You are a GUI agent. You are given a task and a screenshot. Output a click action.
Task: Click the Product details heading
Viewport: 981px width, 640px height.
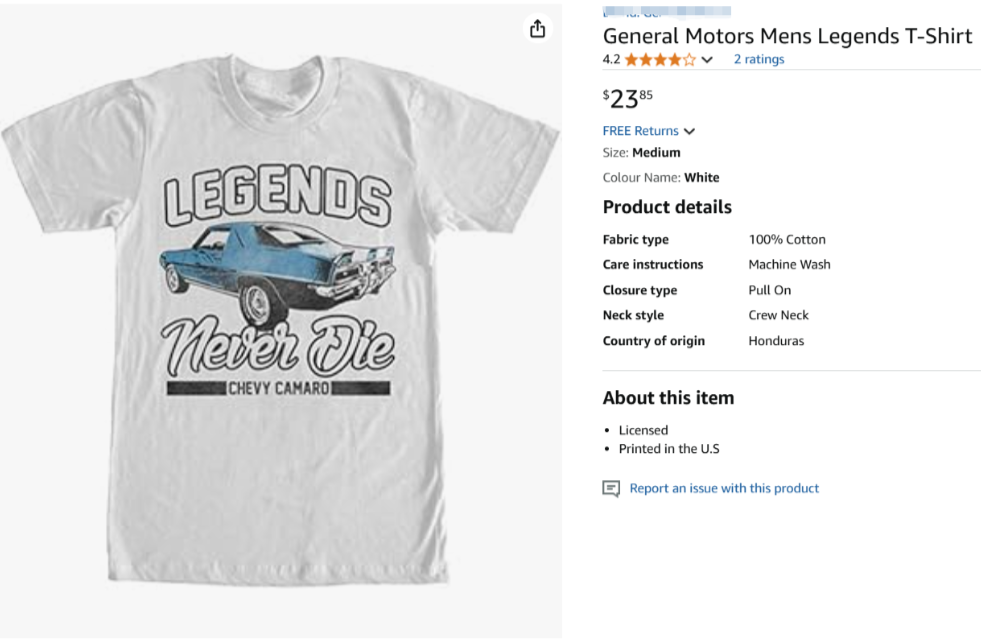(x=667, y=207)
